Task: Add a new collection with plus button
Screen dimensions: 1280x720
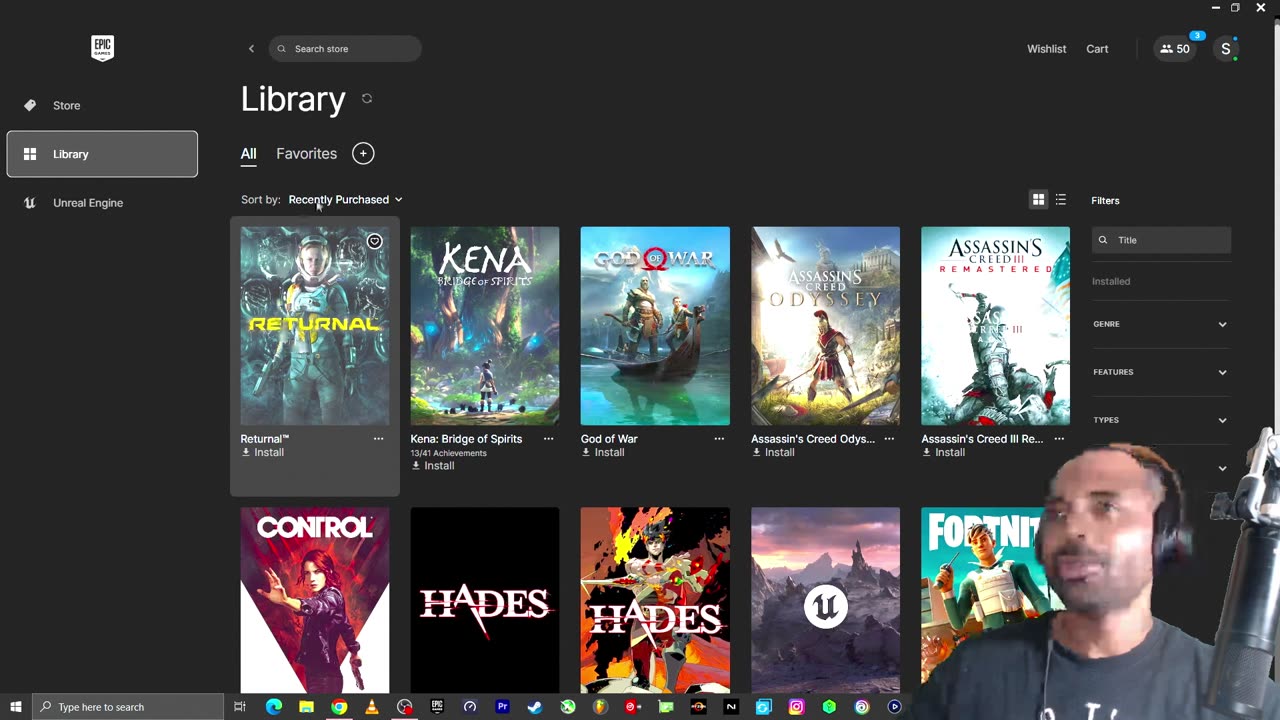Action: coord(363,153)
